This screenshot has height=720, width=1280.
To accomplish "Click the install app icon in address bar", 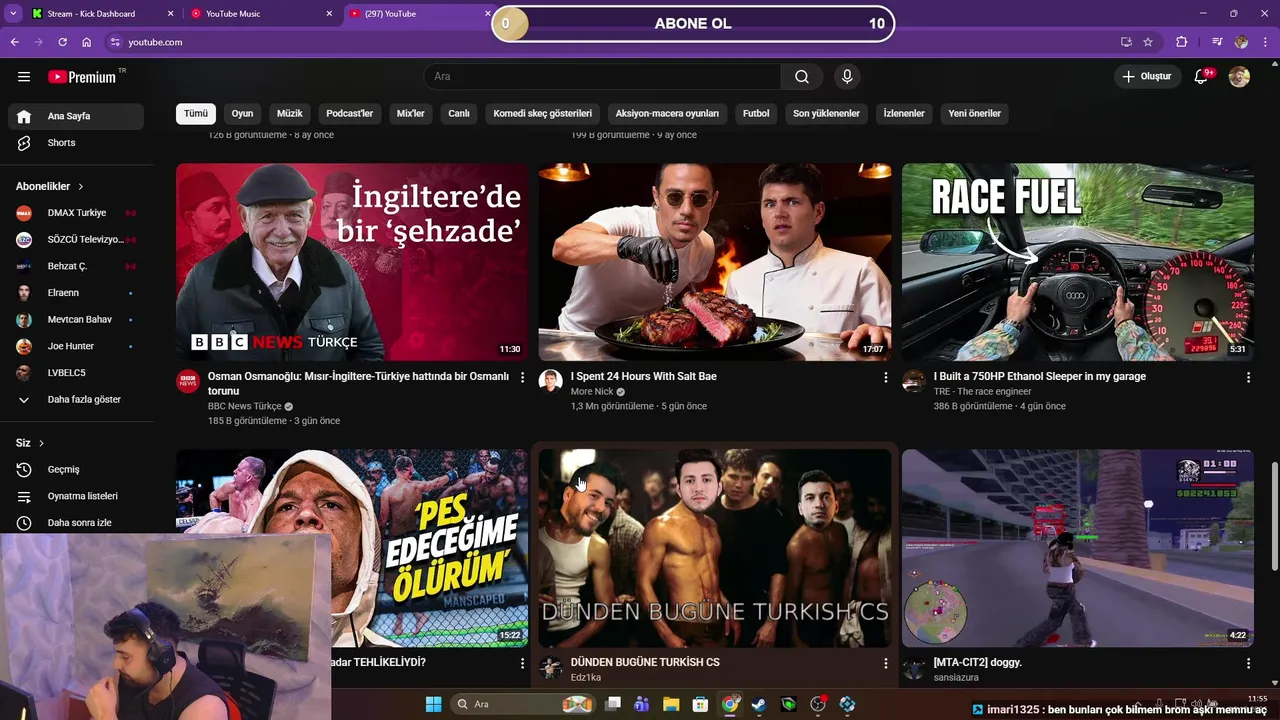I will 1126,42.
